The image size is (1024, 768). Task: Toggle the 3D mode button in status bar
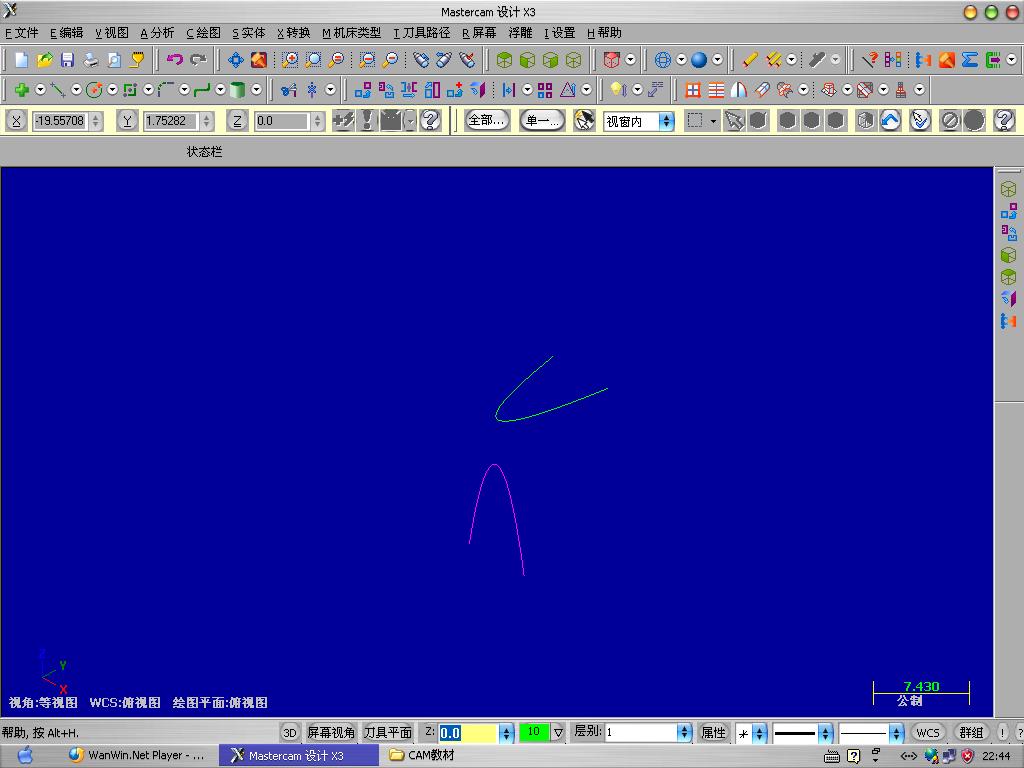tap(289, 733)
